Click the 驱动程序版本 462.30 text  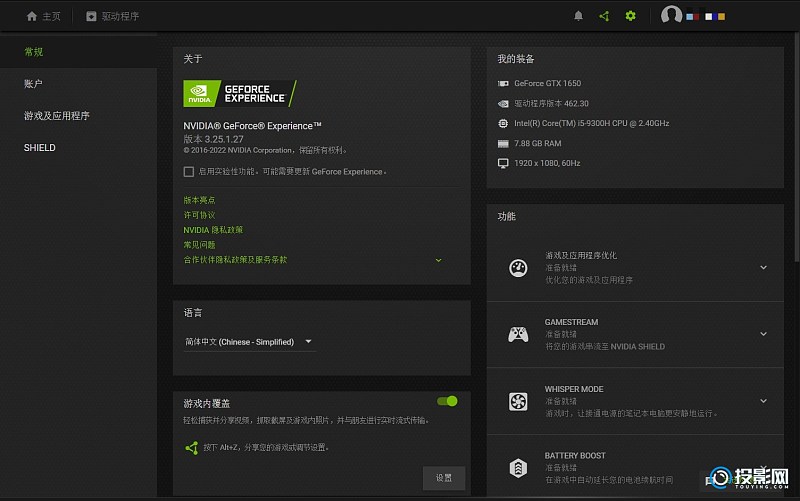click(551, 104)
